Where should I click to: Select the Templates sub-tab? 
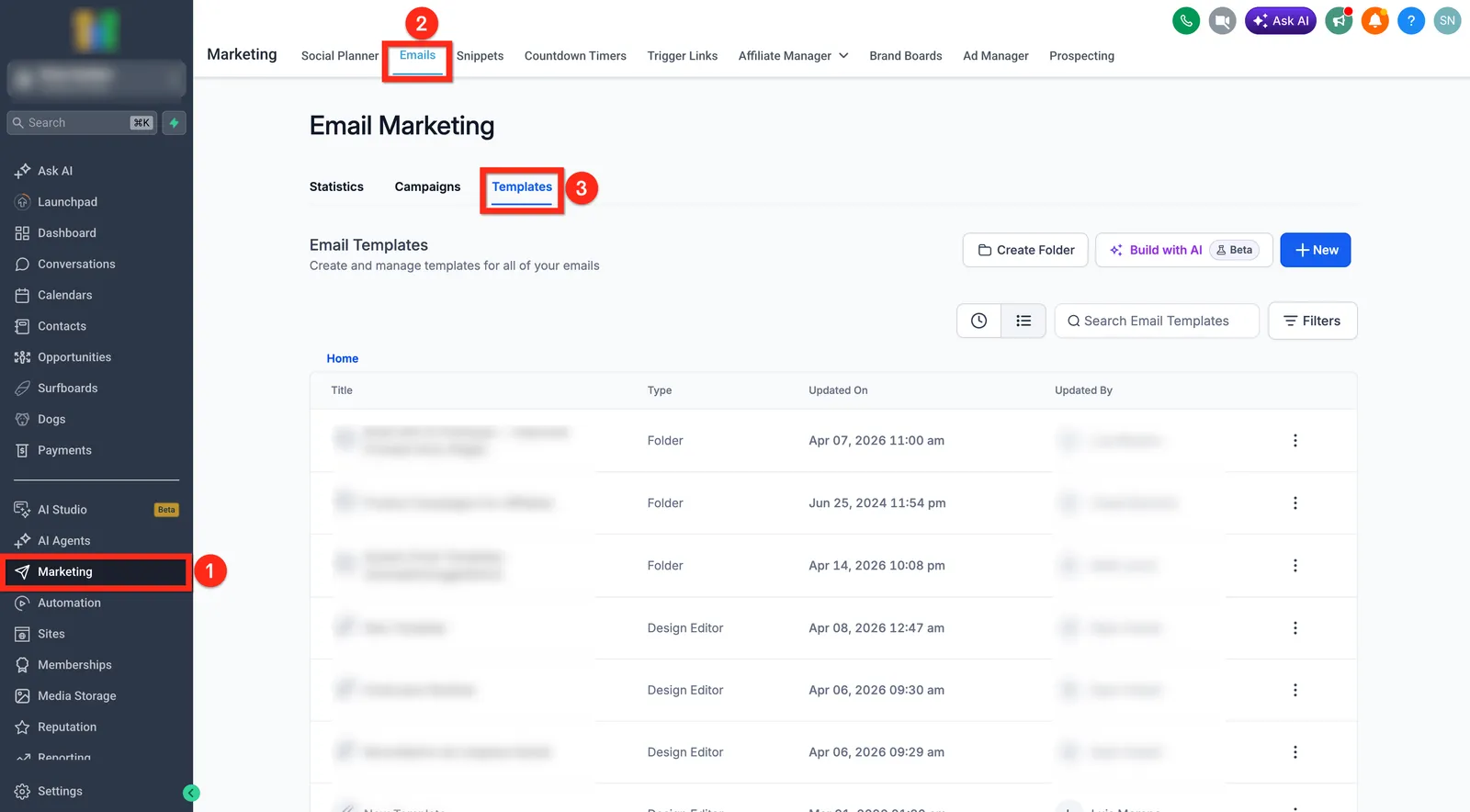click(522, 186)
